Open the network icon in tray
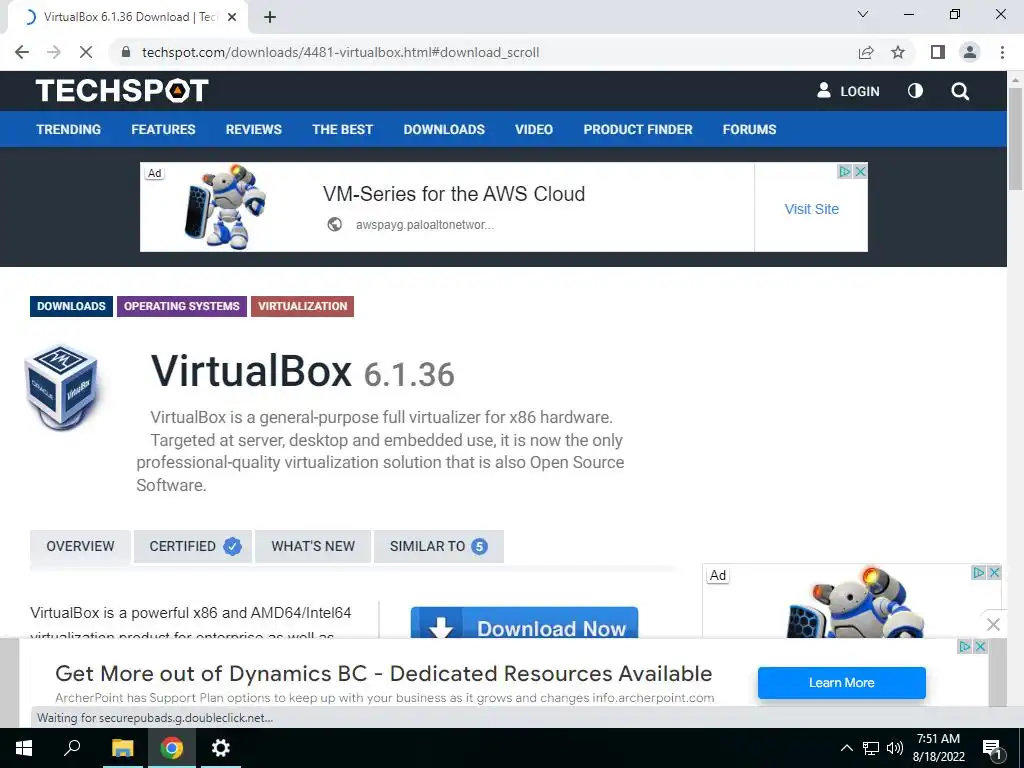This screenshot has width=1024, height=768. point(871,748)
